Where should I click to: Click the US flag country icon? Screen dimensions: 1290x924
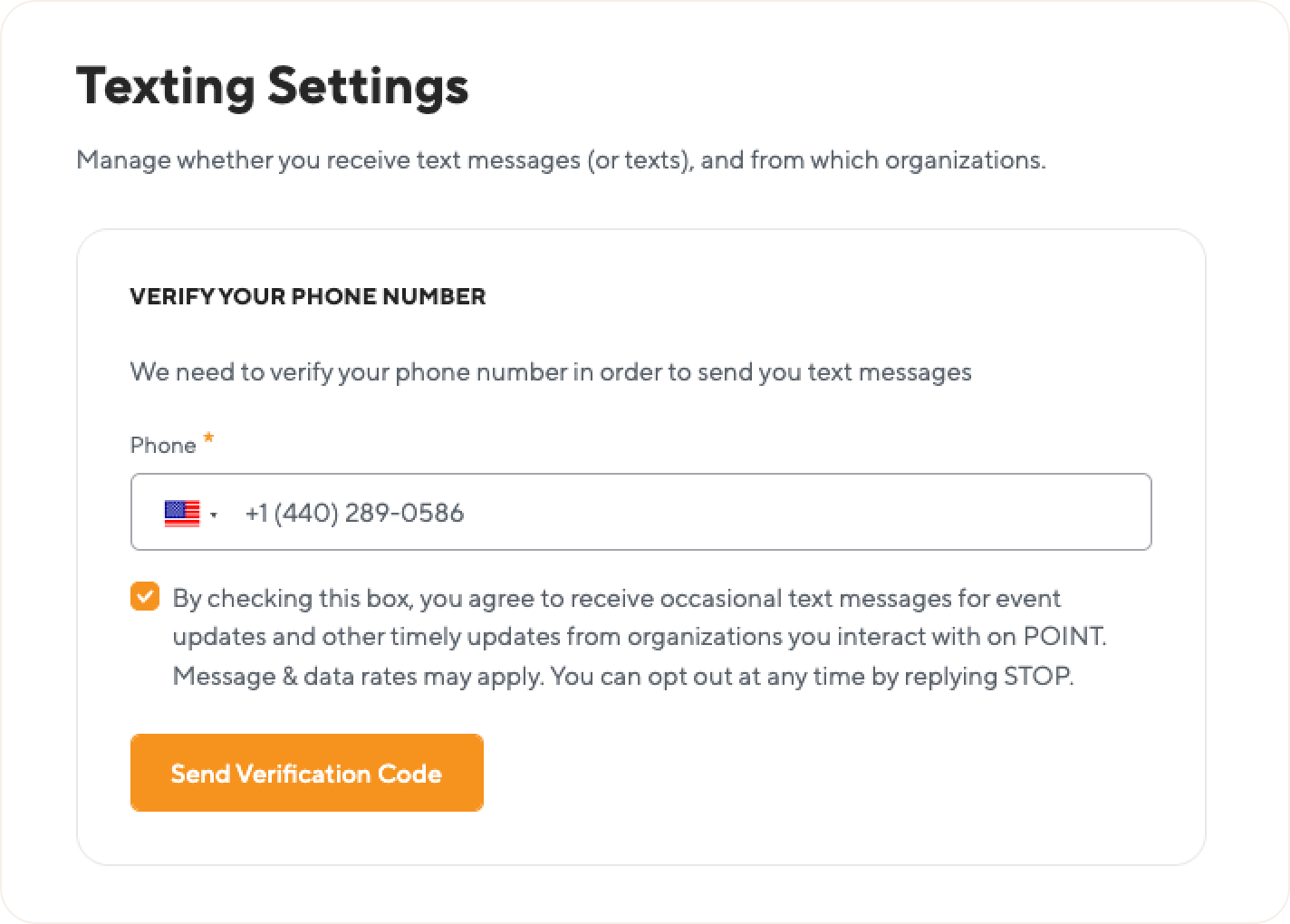coord(182,513)
